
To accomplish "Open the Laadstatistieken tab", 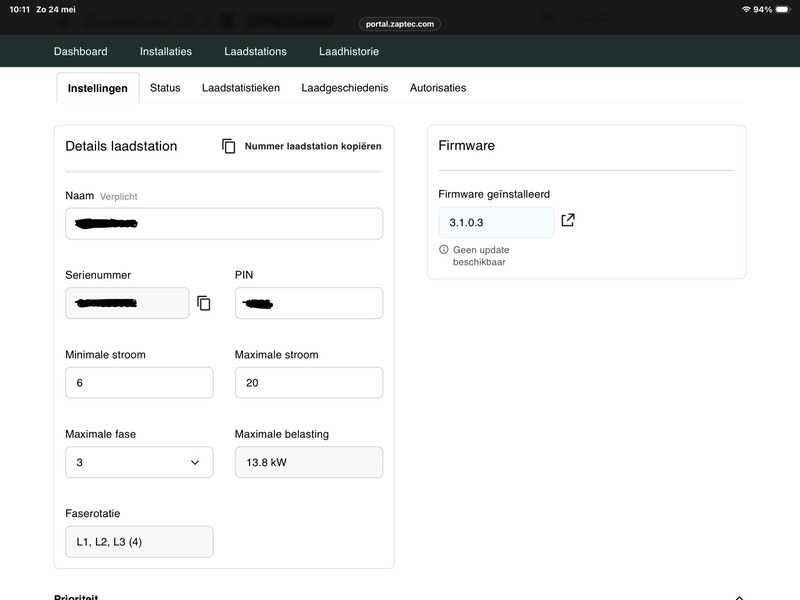I will click(241, 88).
